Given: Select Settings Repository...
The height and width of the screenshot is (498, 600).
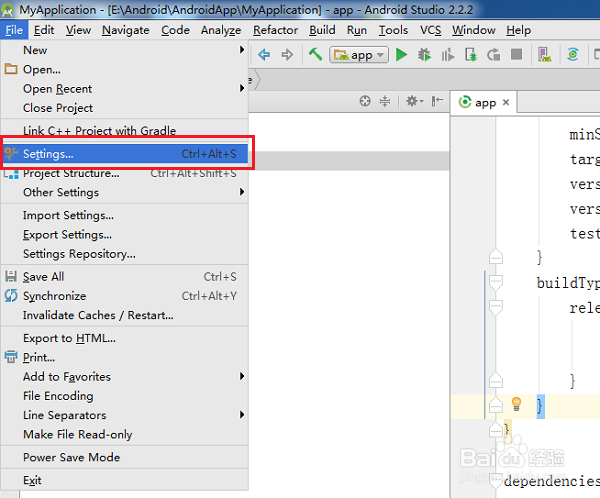Looking at the screenshot, I should click(x=125, y=254).
